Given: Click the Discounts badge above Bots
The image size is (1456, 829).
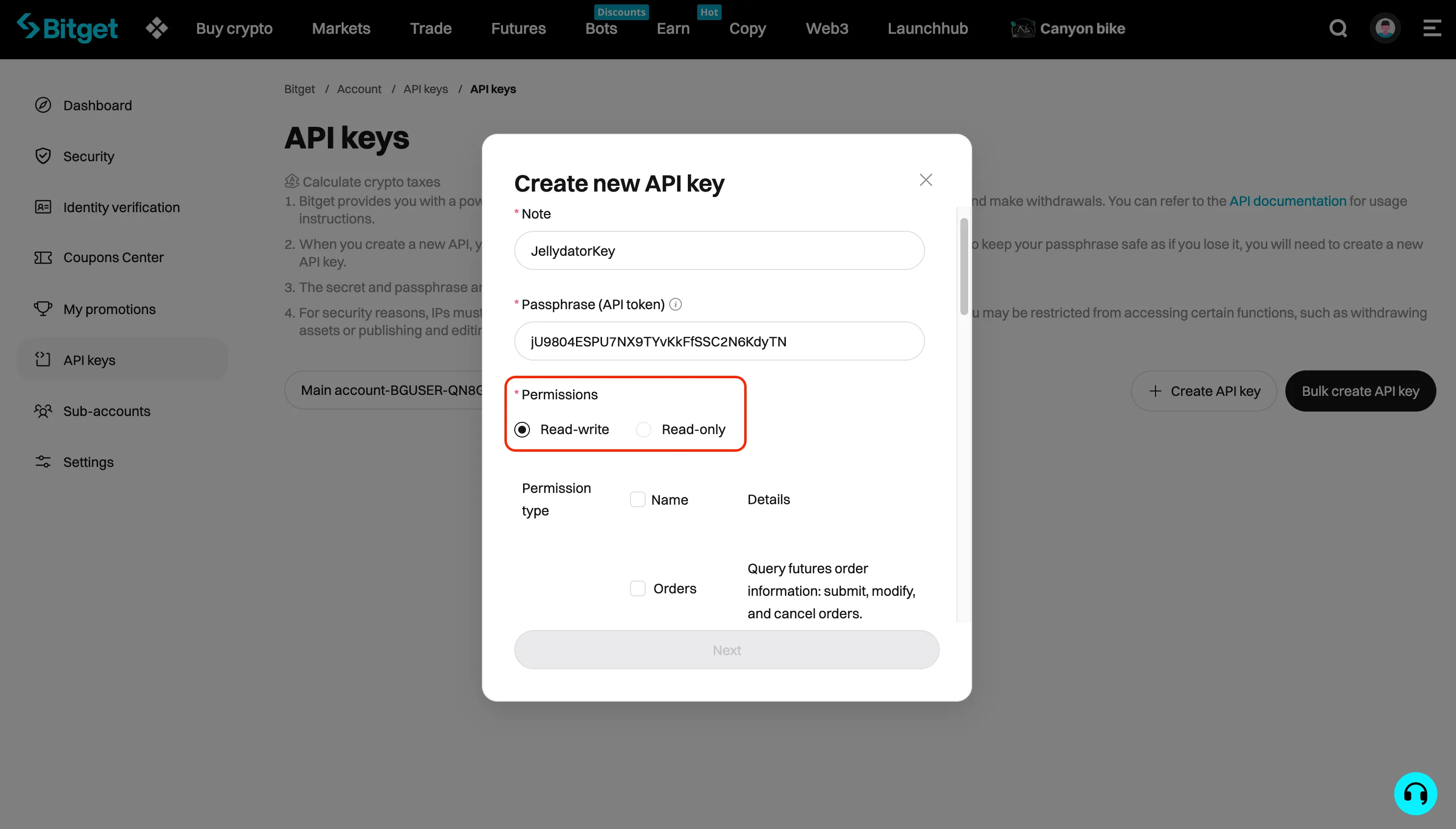Looking at the screenshot, I should point(621,12).
